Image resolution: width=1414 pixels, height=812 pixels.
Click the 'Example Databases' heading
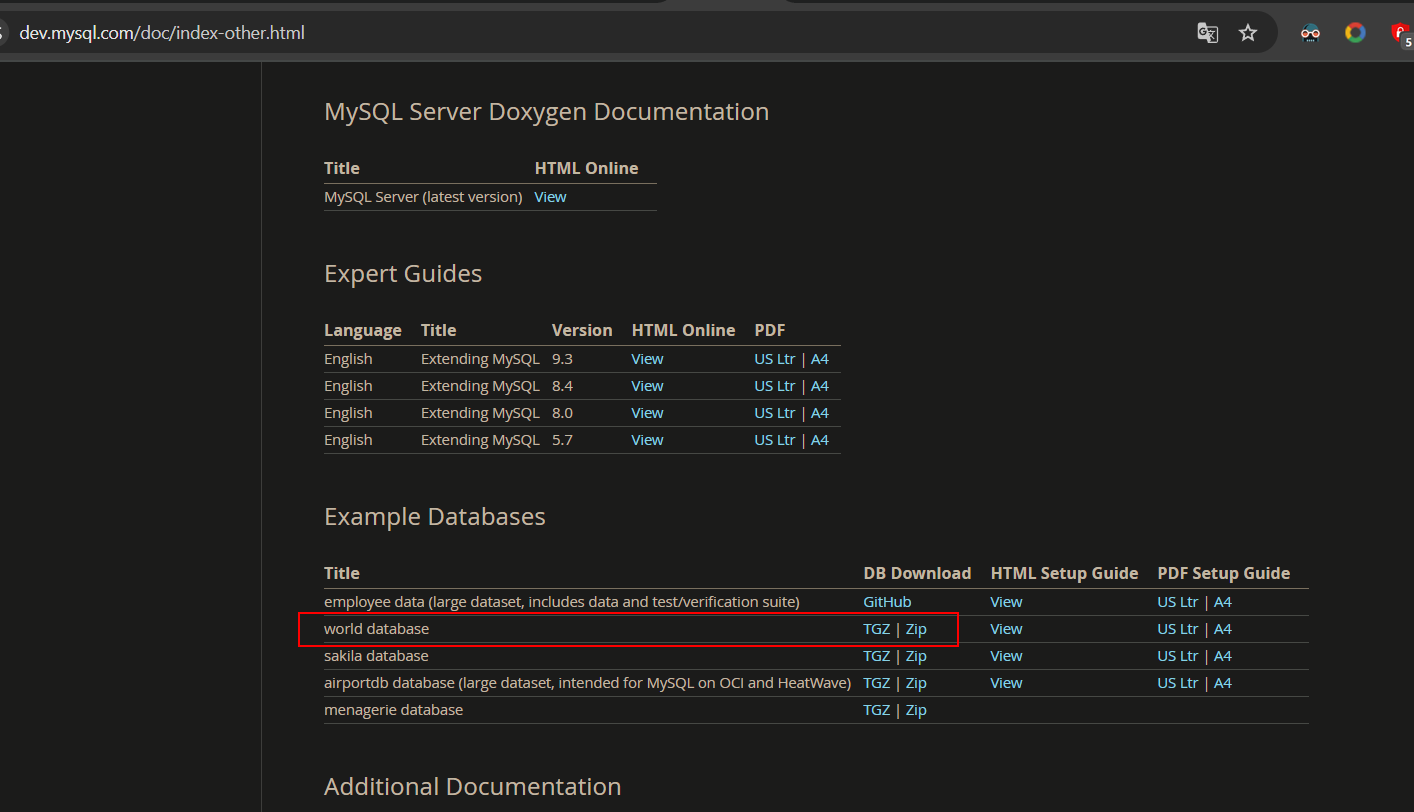435,517
